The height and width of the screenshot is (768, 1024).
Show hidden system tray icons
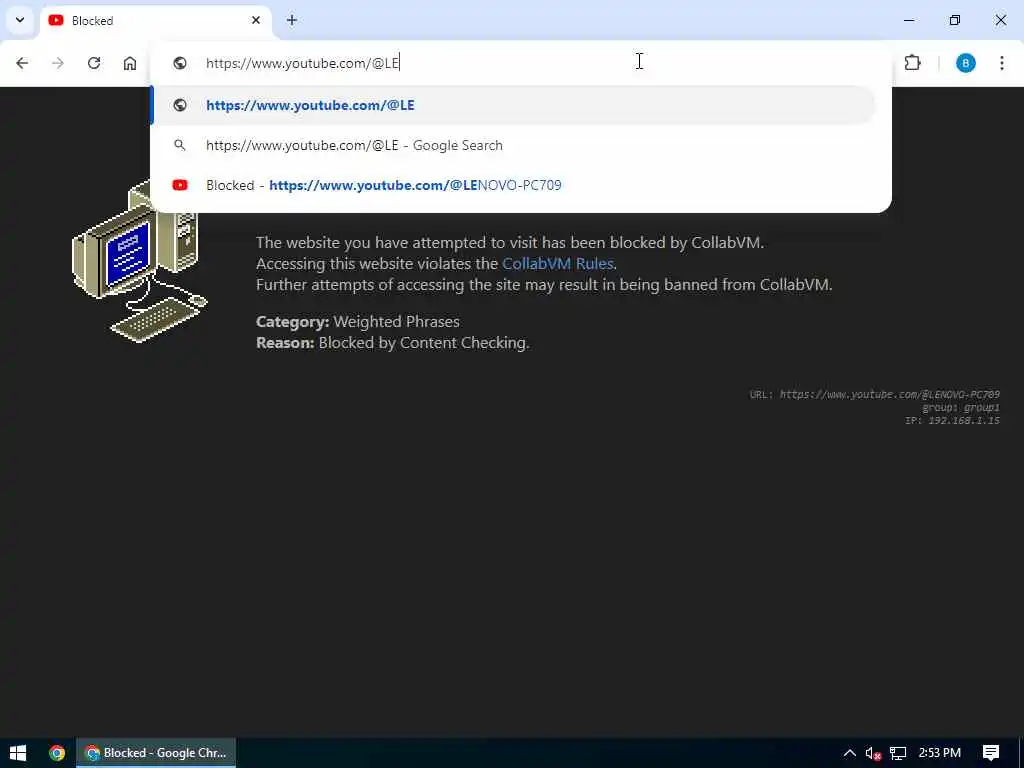(850, 753)
